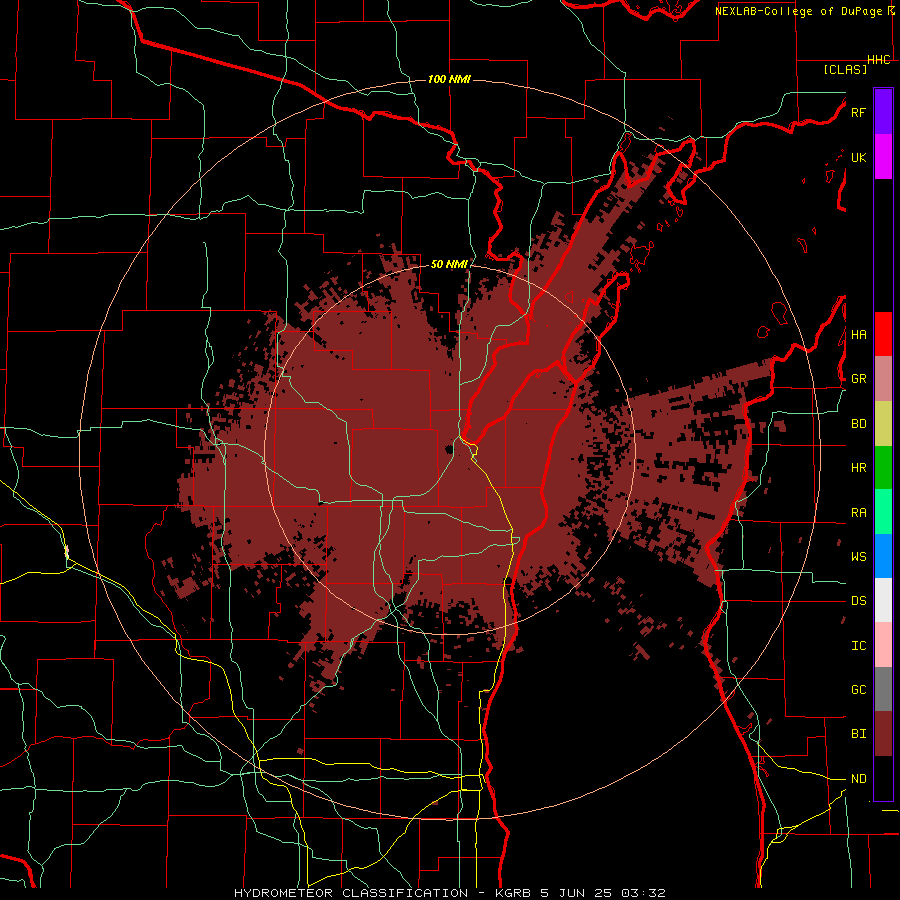Click the BD legend label
Image resolution: width=900 pixels, height=900 pixels.
pyautogui.click(x=858, y=424)
